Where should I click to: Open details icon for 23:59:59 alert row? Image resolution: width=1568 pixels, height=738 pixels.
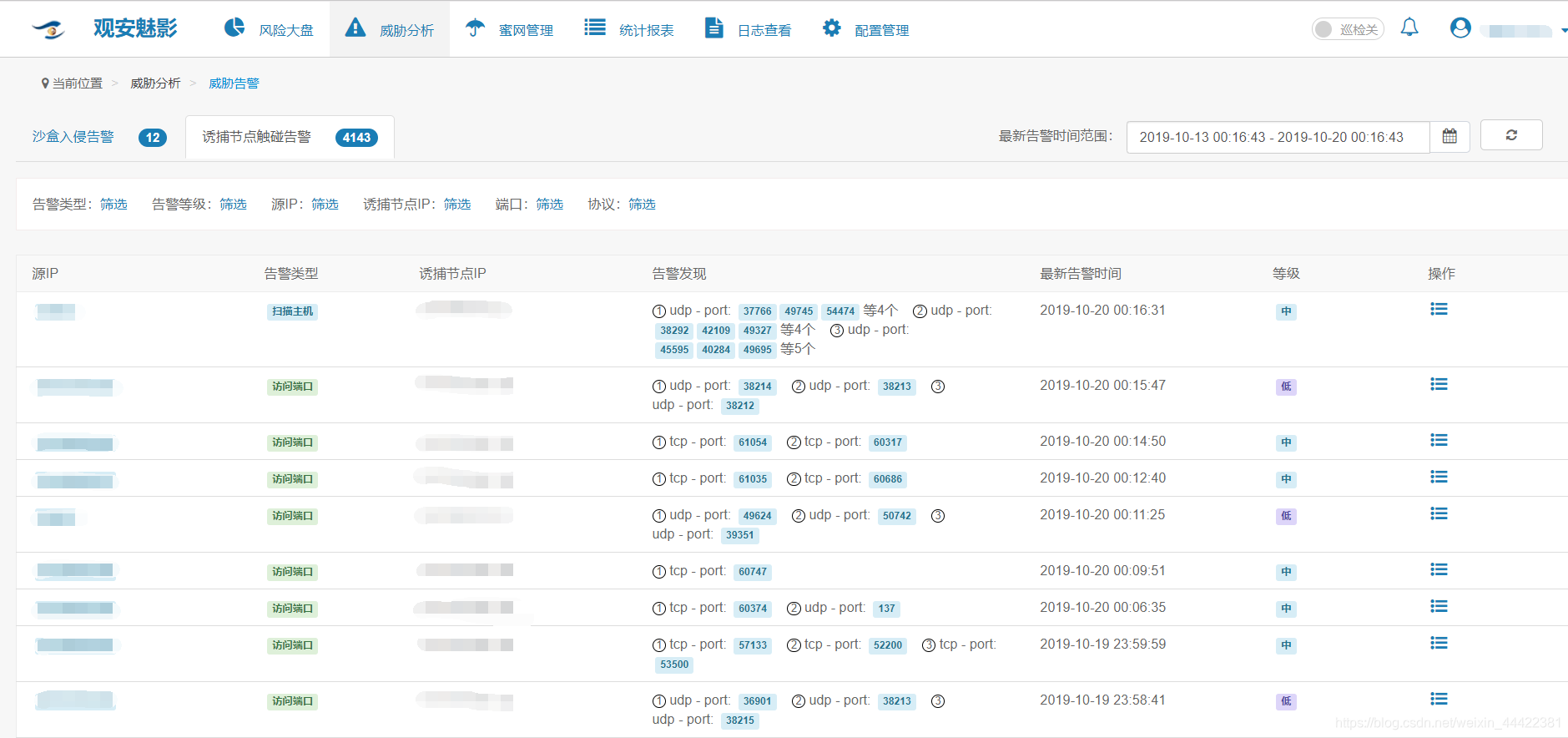pyautogui.click(x=1439, y=643)
